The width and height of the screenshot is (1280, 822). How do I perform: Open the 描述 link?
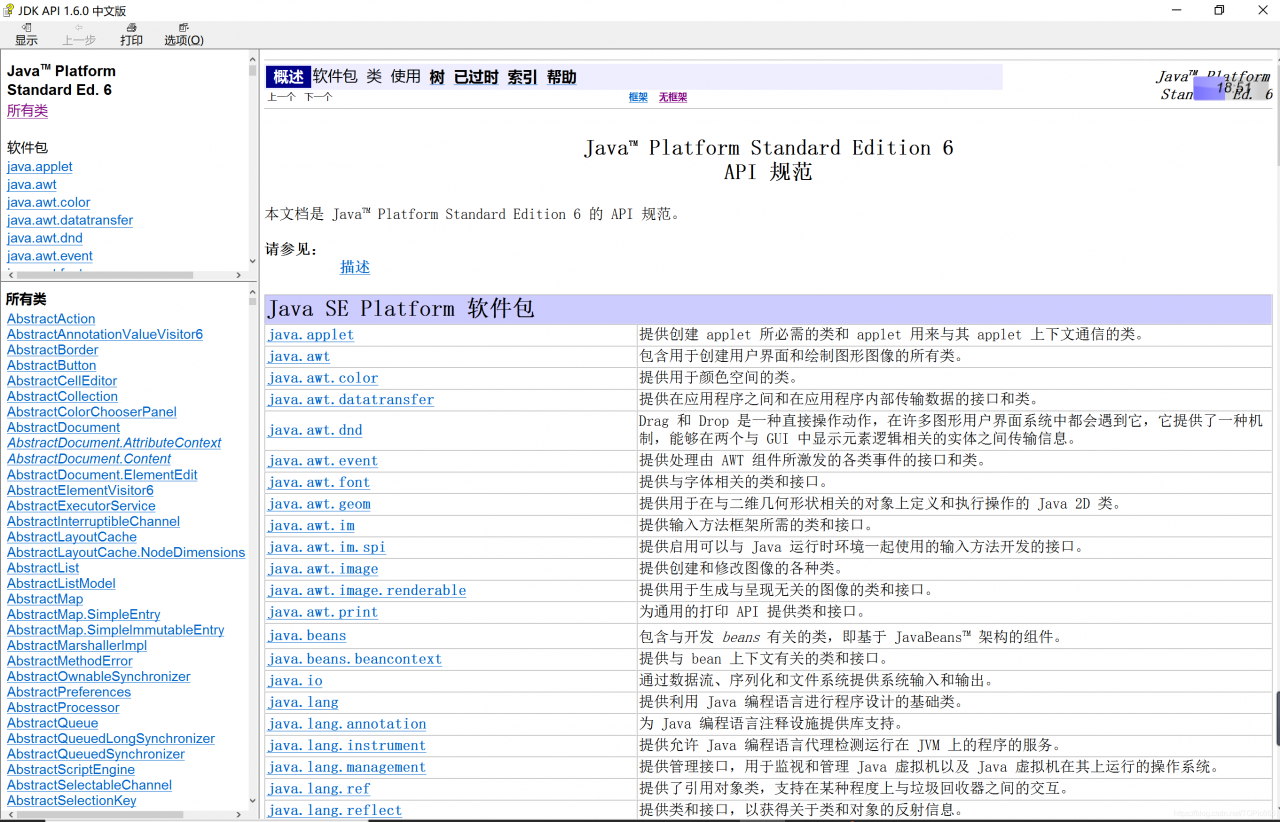(355, 267)
